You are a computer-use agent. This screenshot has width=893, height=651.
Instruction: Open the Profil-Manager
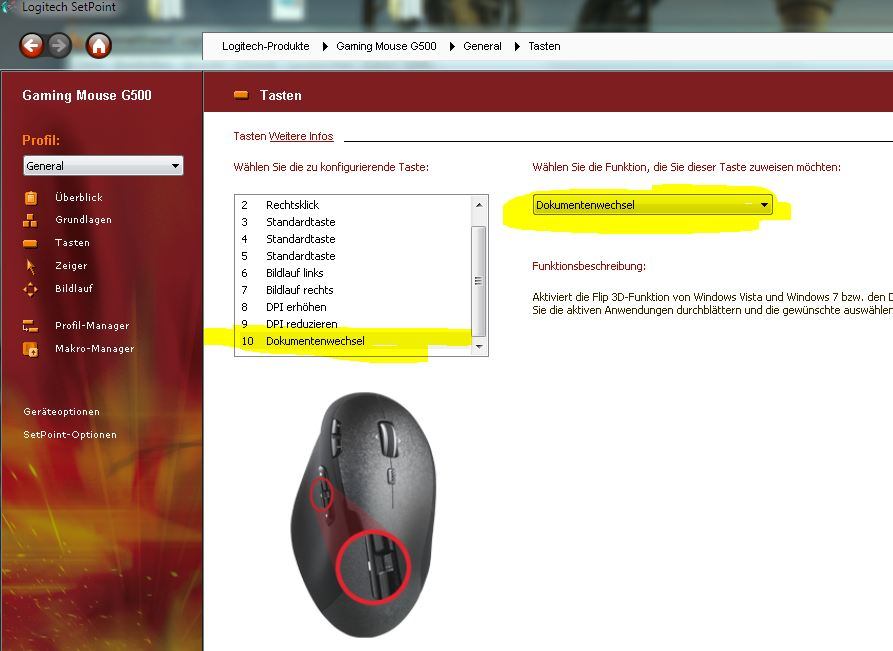92,326
